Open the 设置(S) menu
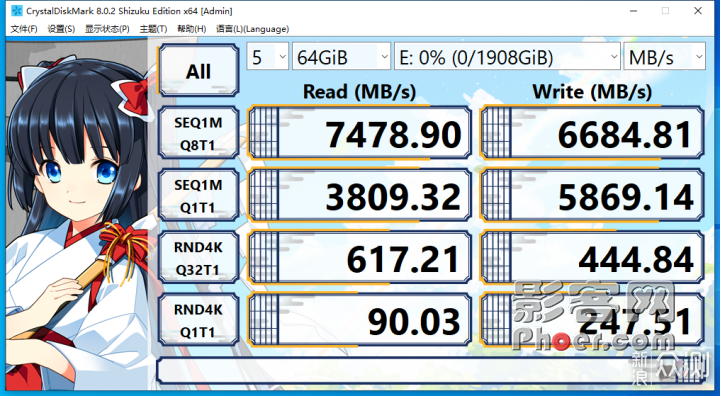This screenshot has height=396, width=720. (61, 29)
